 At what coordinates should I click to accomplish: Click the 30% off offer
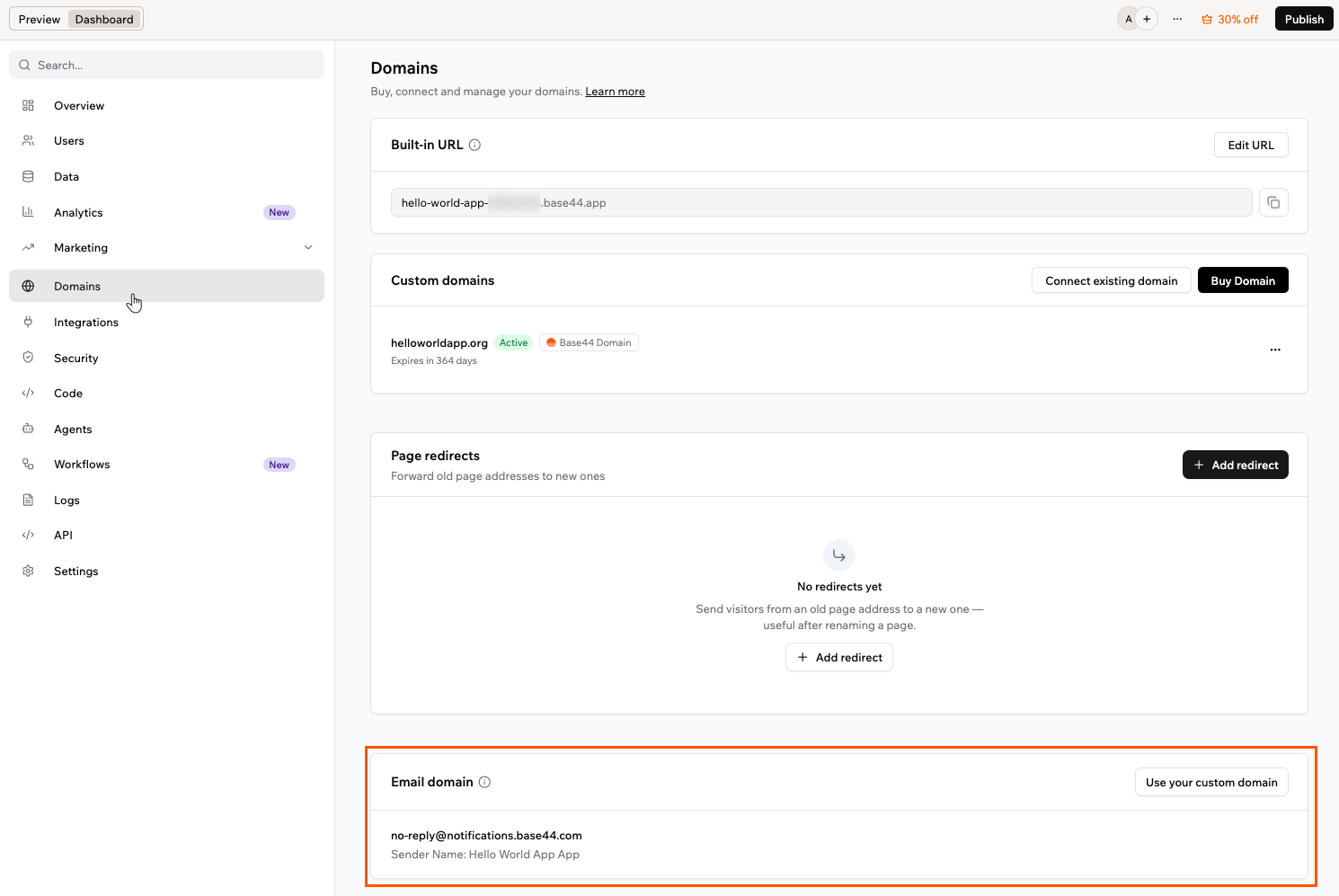tap(1229, 19)
